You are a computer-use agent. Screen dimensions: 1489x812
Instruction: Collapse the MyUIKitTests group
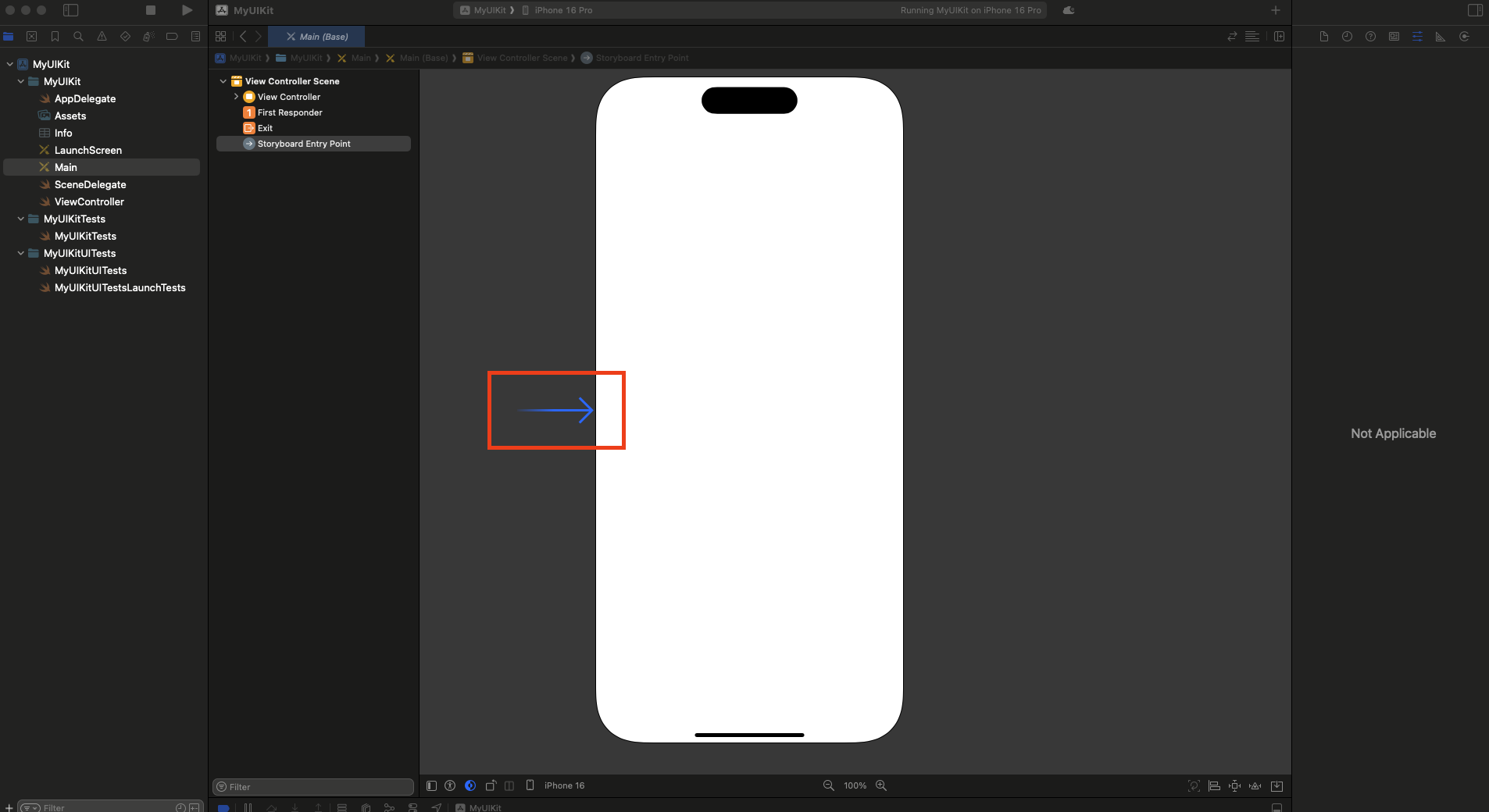(x=20, y=219)
